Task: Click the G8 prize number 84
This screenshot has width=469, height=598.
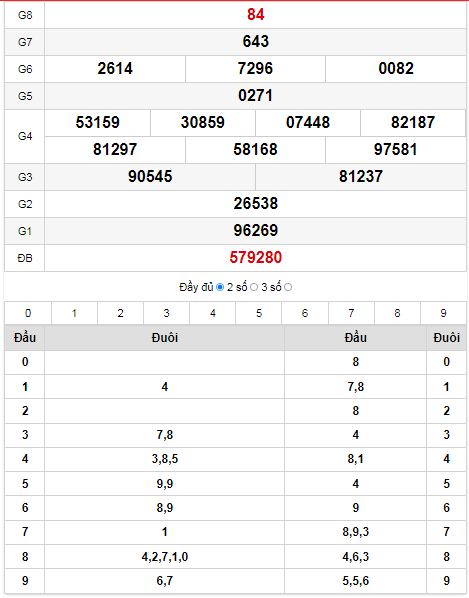Action: click(x=255, y=14)
